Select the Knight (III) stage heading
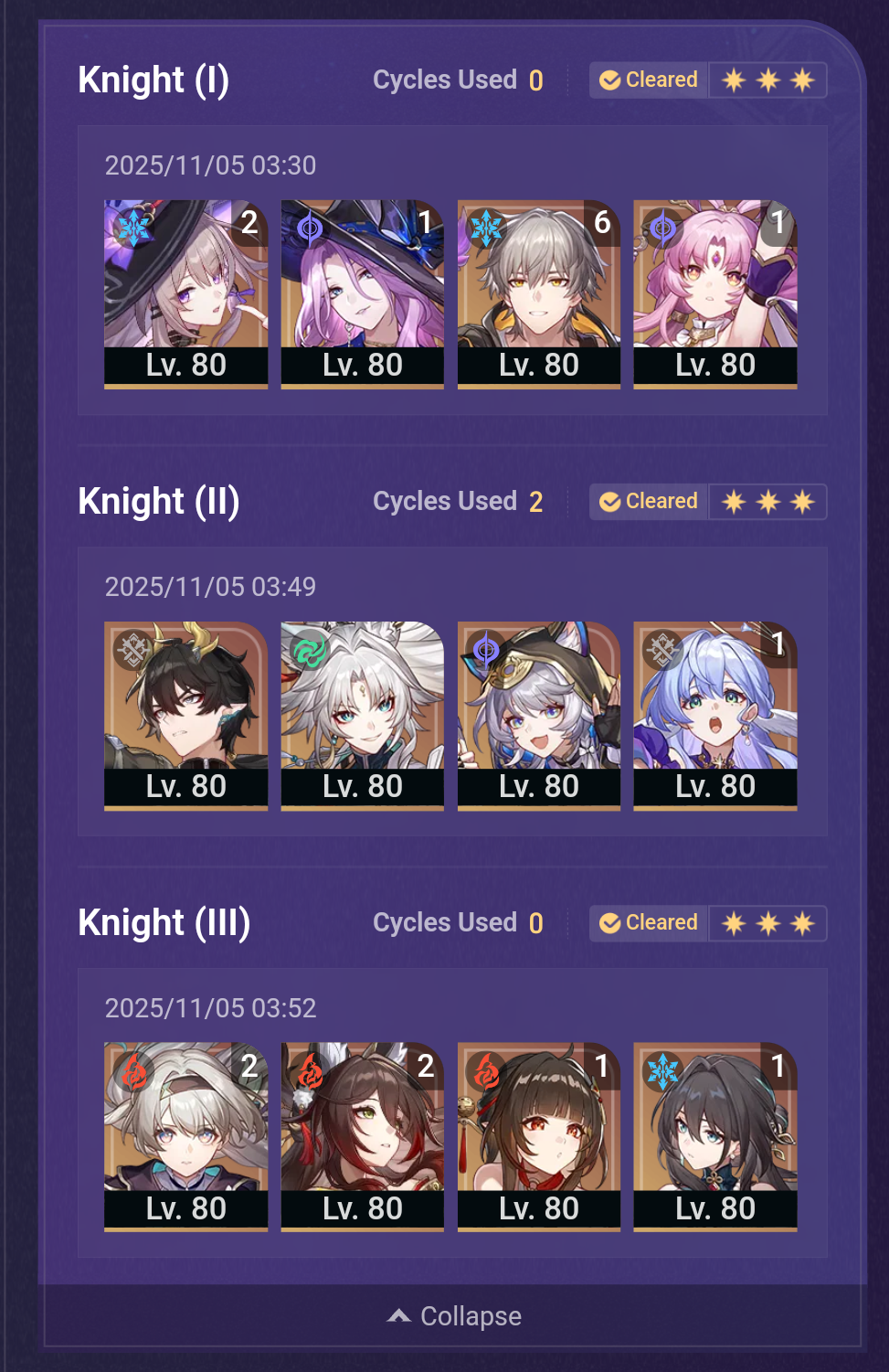This screenshot has width=889, height=1372. click(164, 923)
